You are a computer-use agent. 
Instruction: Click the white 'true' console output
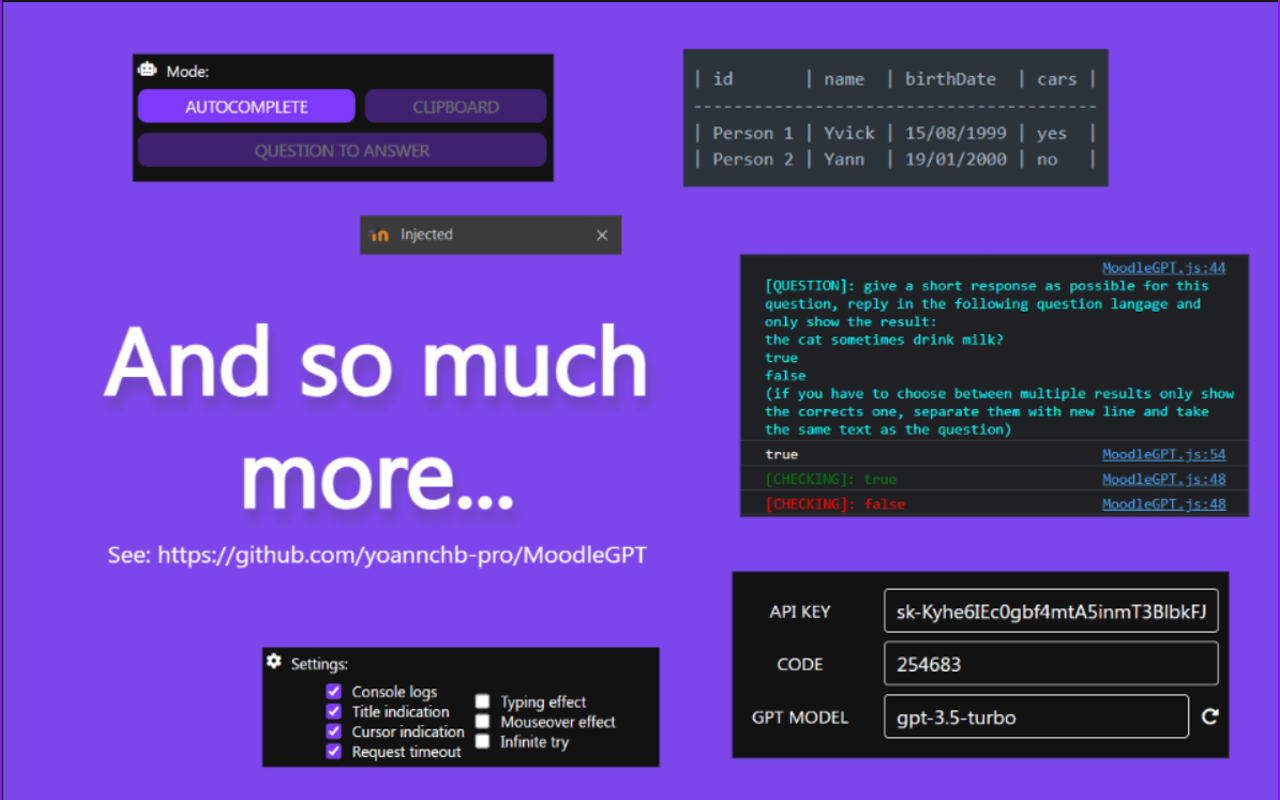781,454
